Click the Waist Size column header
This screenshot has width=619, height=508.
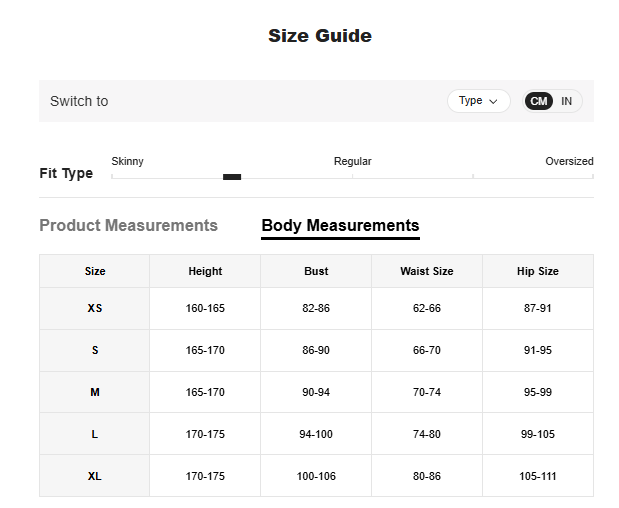click(427, 271)
